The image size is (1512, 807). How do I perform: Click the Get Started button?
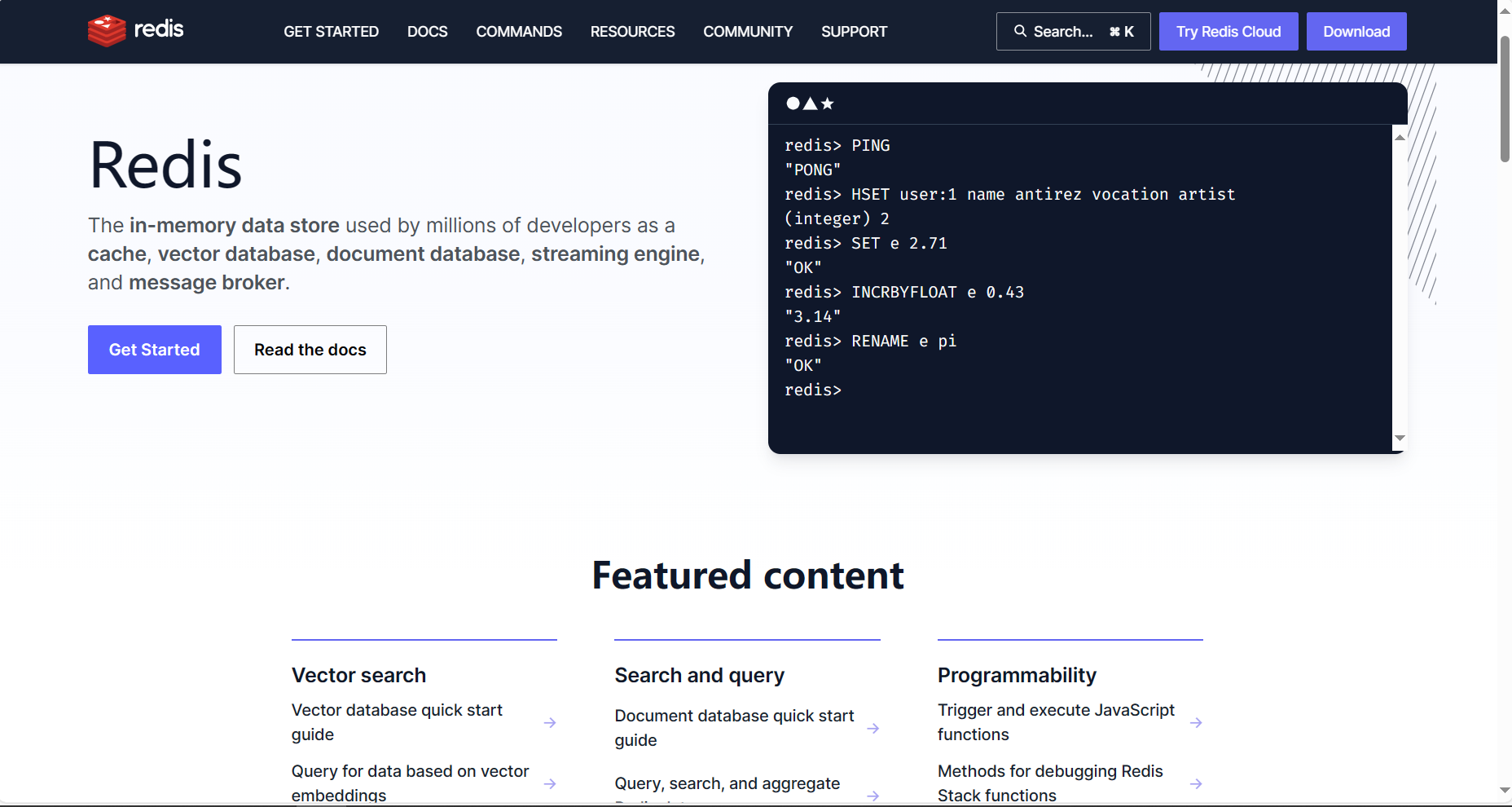(155, 350)
